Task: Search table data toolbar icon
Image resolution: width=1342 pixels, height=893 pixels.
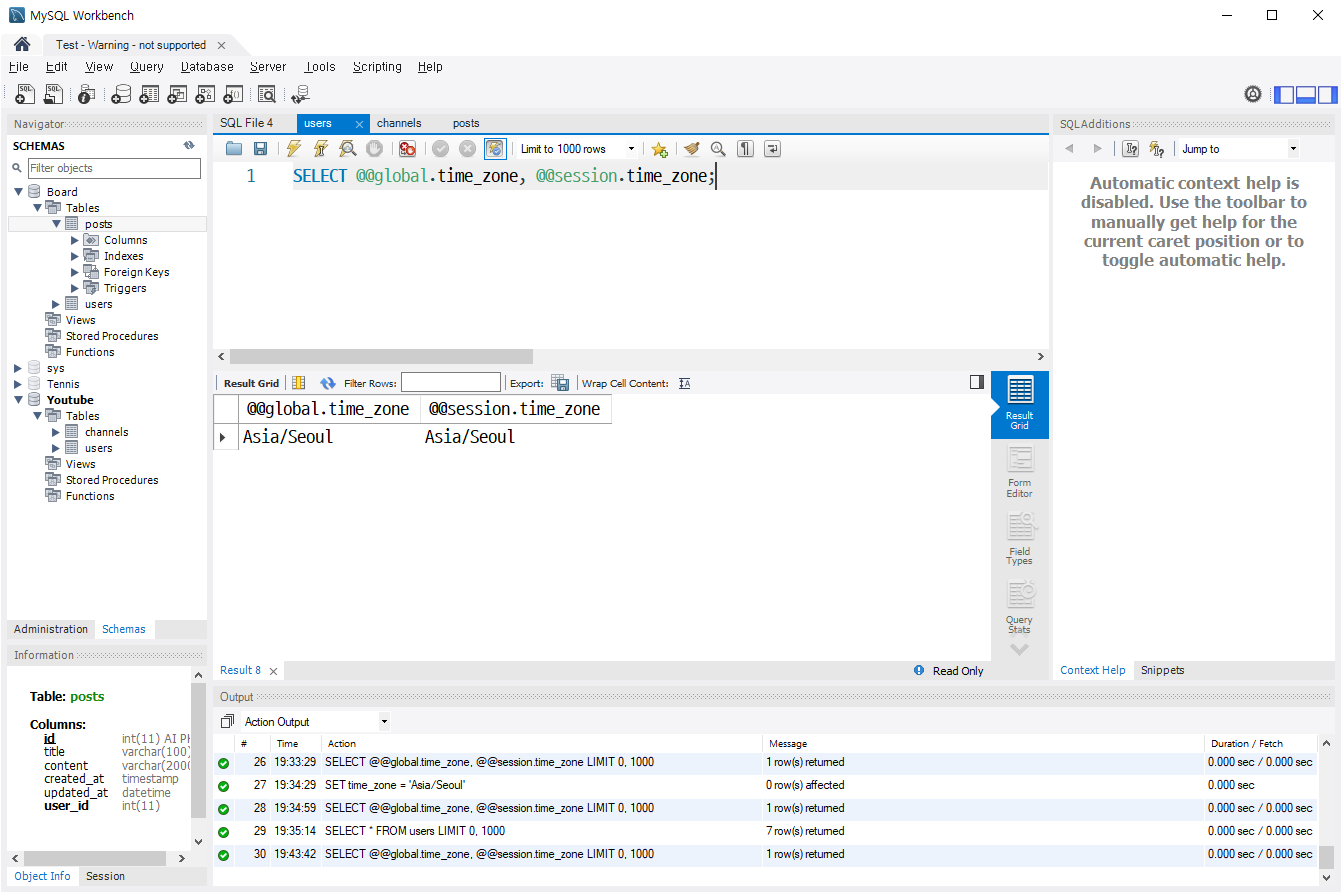Action: pyautogui.click(x=267, y=94)
